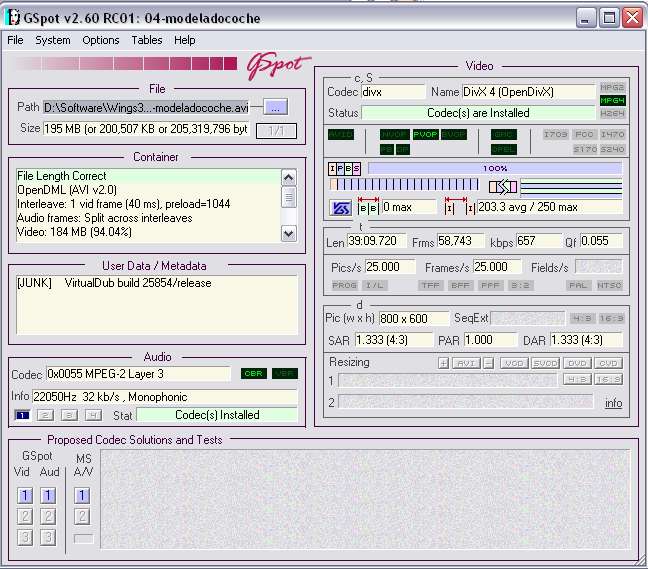Click the CVD resizing button
The image size is (648, 569).
[608, 363]
